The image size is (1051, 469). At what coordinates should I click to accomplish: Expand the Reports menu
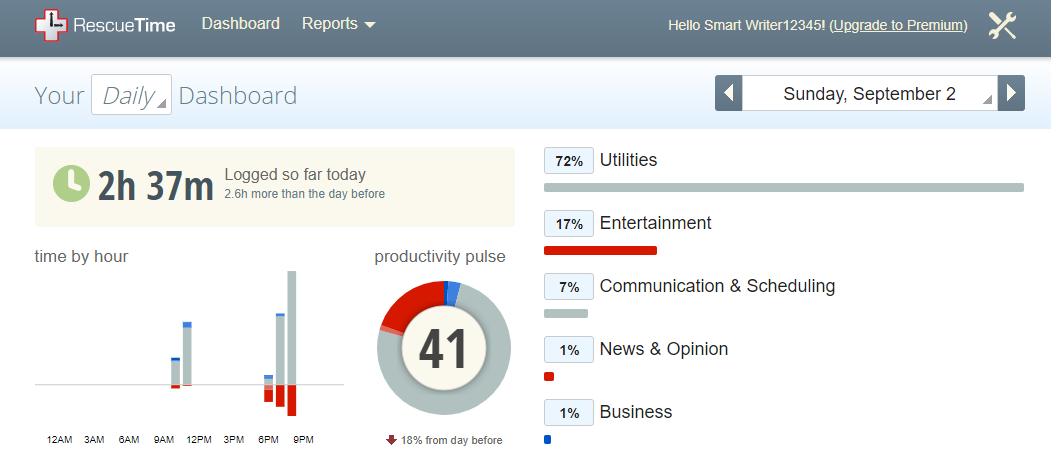[338, 24]
